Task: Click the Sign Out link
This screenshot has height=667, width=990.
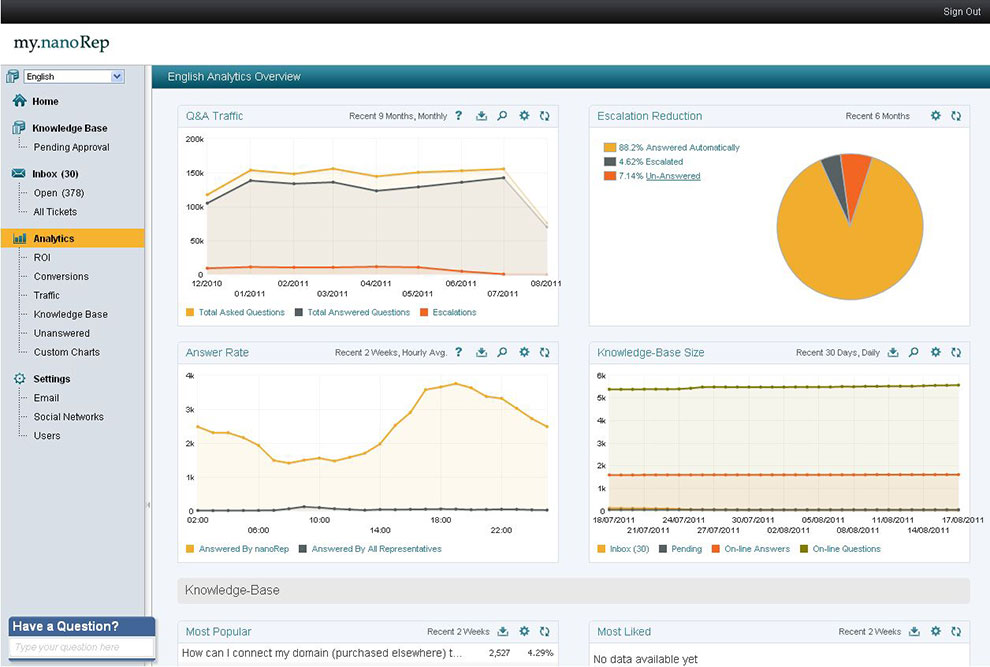Action: pyautogui.click(x=962, y=11)
